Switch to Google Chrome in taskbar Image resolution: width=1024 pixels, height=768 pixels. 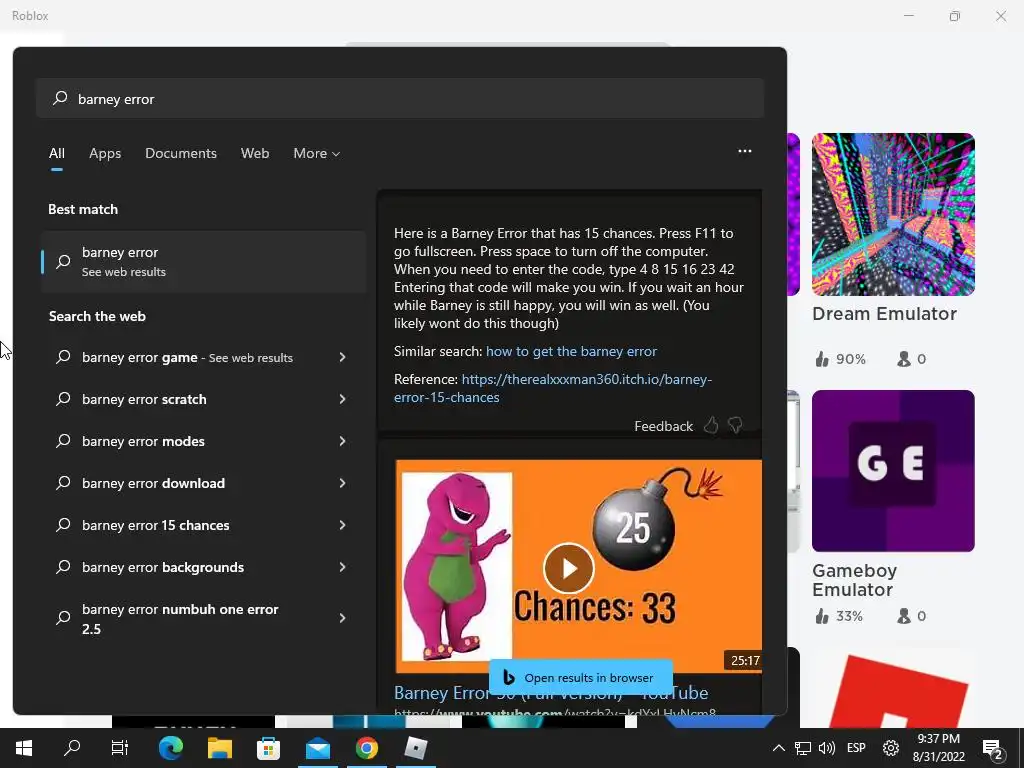click(367, 748)
